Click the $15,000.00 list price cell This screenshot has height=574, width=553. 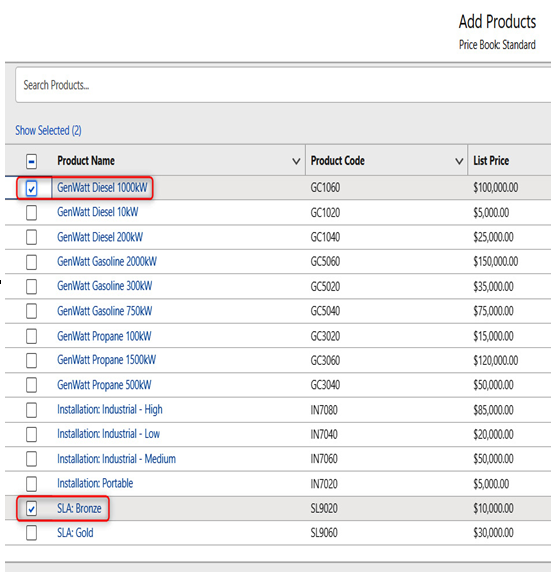point(493,336)
